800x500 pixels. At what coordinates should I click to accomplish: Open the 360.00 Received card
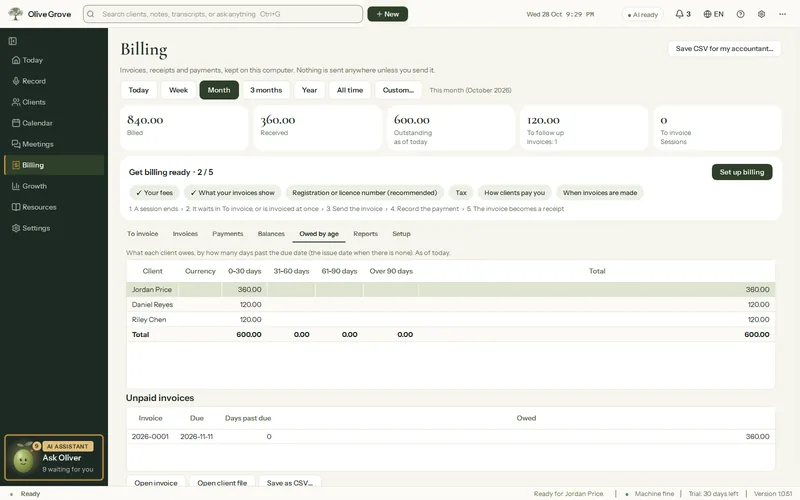click(x=318, y=128)
